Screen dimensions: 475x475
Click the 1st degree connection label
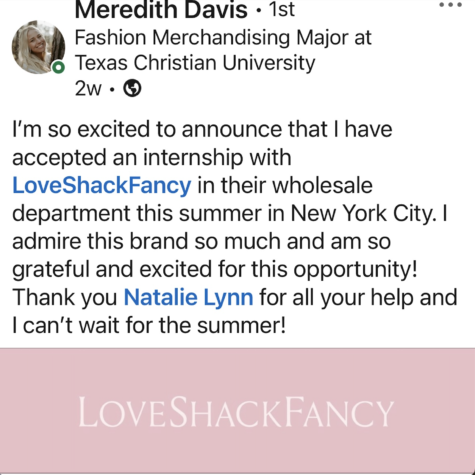pyautogui.click(x=282, y=9)
